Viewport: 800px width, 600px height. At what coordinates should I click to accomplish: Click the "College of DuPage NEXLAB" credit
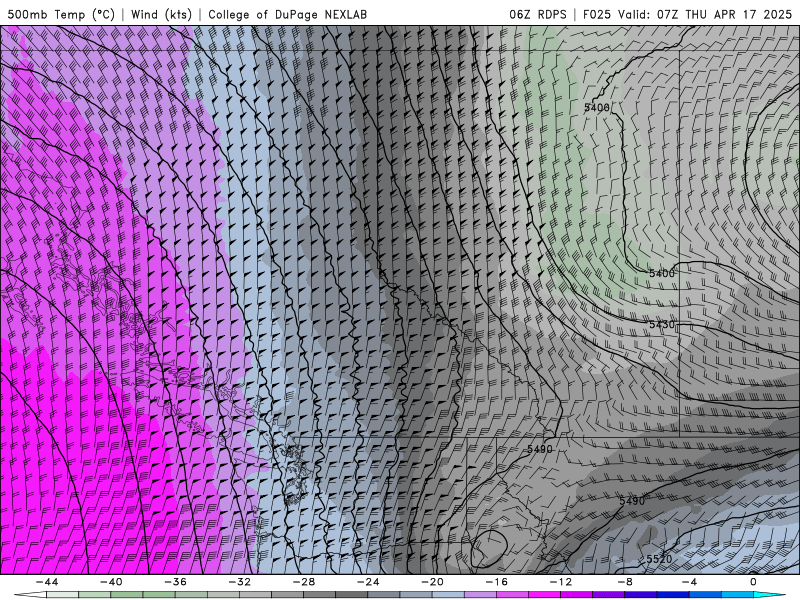(x=287, y=14)
